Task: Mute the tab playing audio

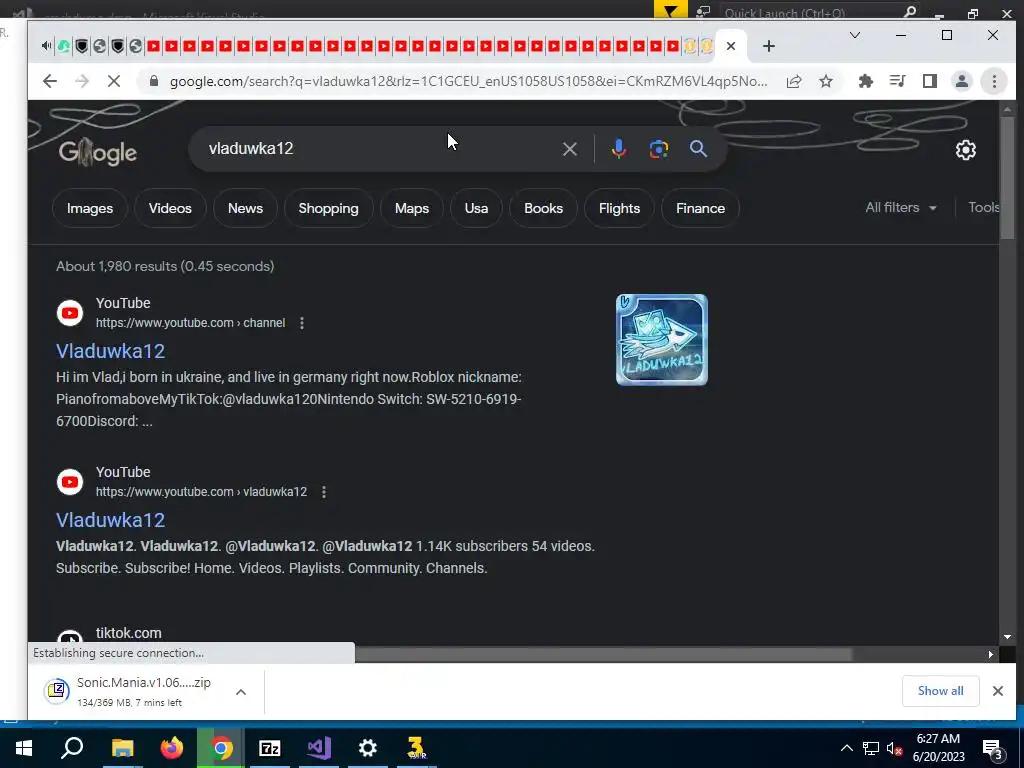Action: pos(46,46)
